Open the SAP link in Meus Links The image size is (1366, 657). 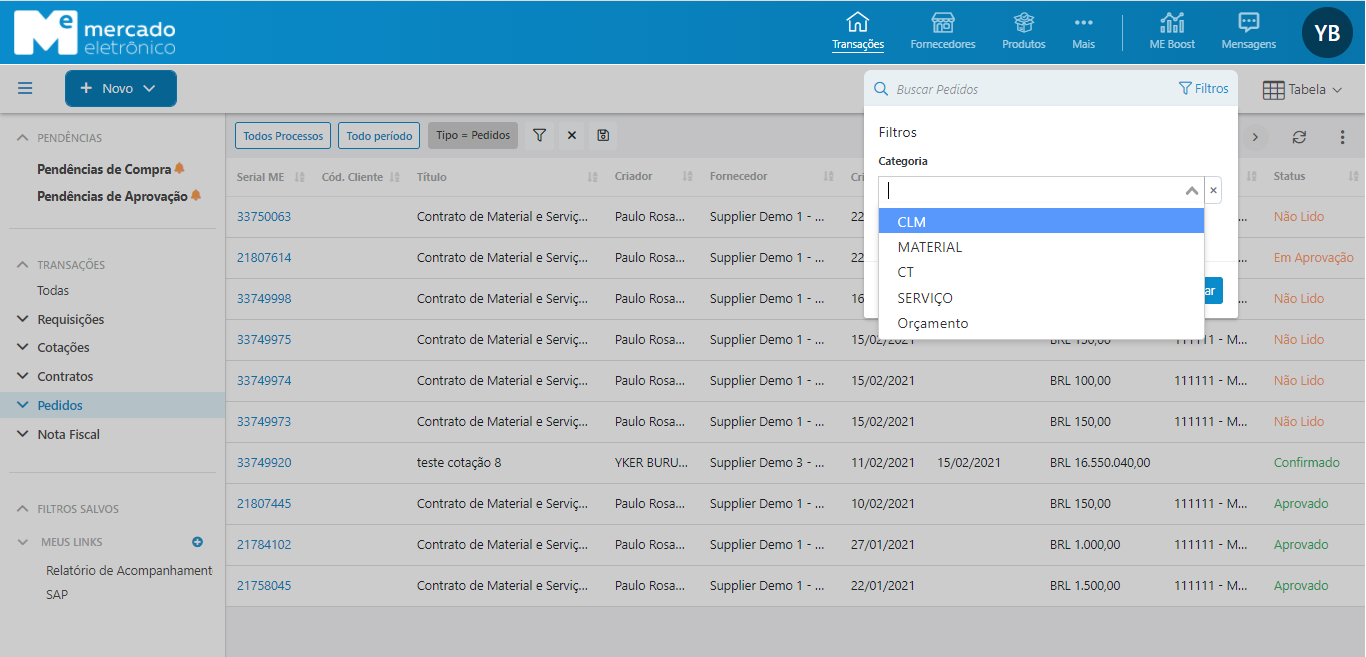click(x=57, y=595)
